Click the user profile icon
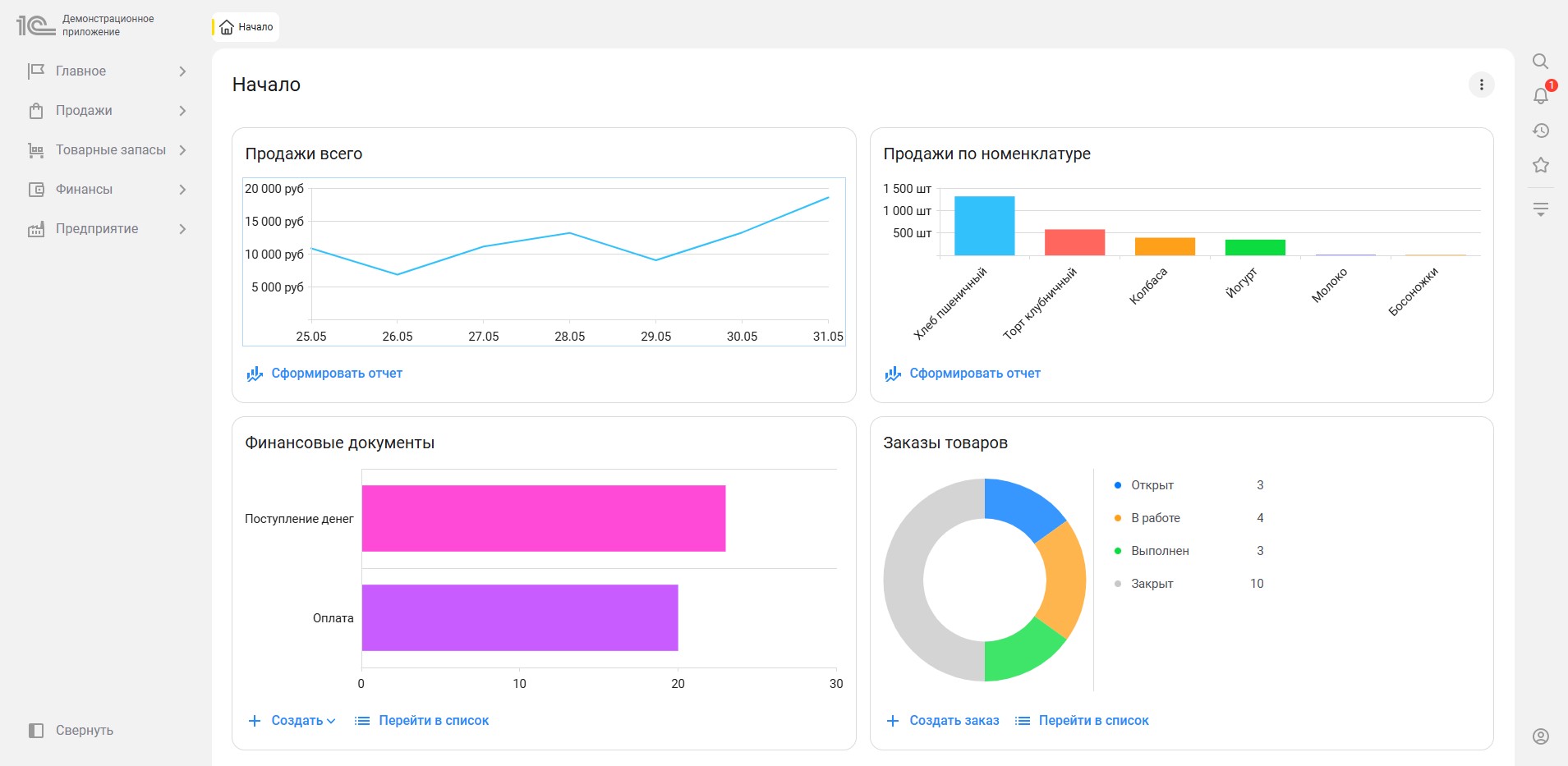Image resolution: width=1568 pixels, height=766 pixels. tap(1540, 736)
